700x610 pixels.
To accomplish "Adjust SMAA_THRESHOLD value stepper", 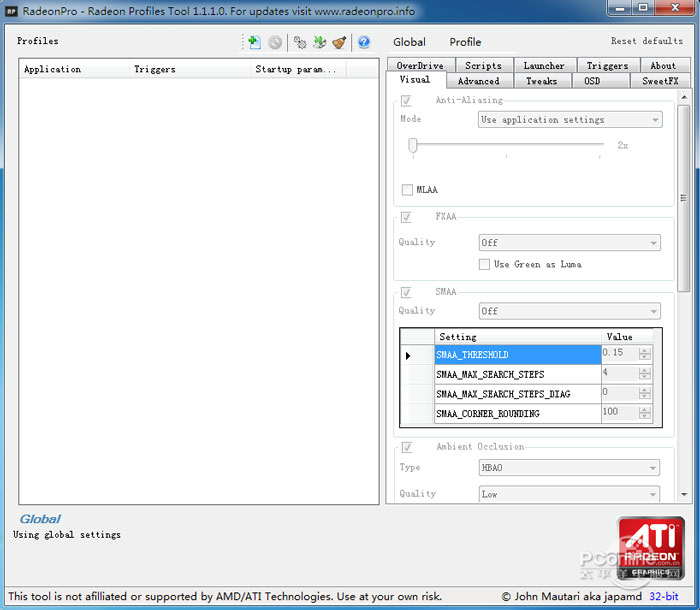I will (x=644, y=354).
